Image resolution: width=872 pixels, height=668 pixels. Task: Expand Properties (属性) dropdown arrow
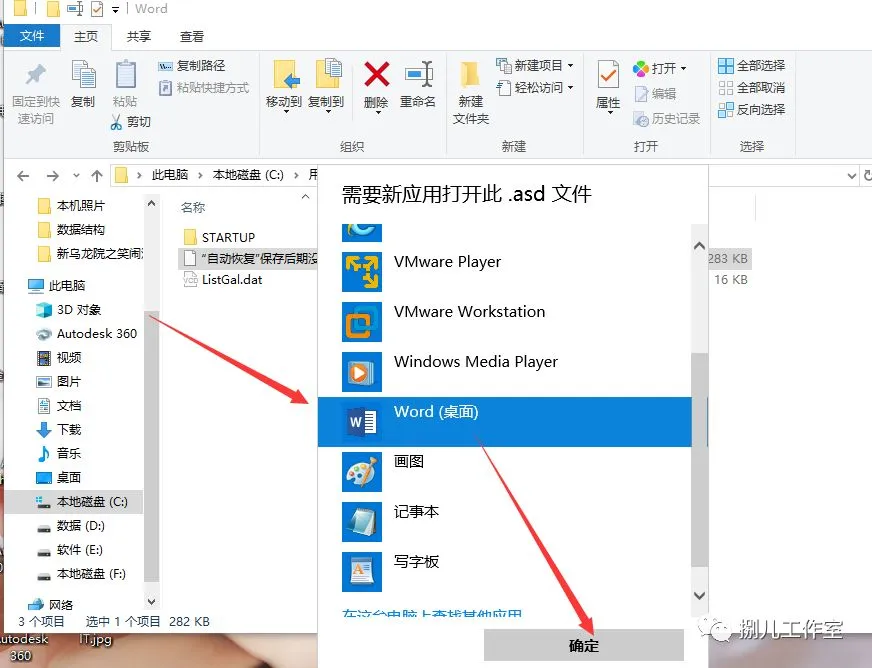610,113
